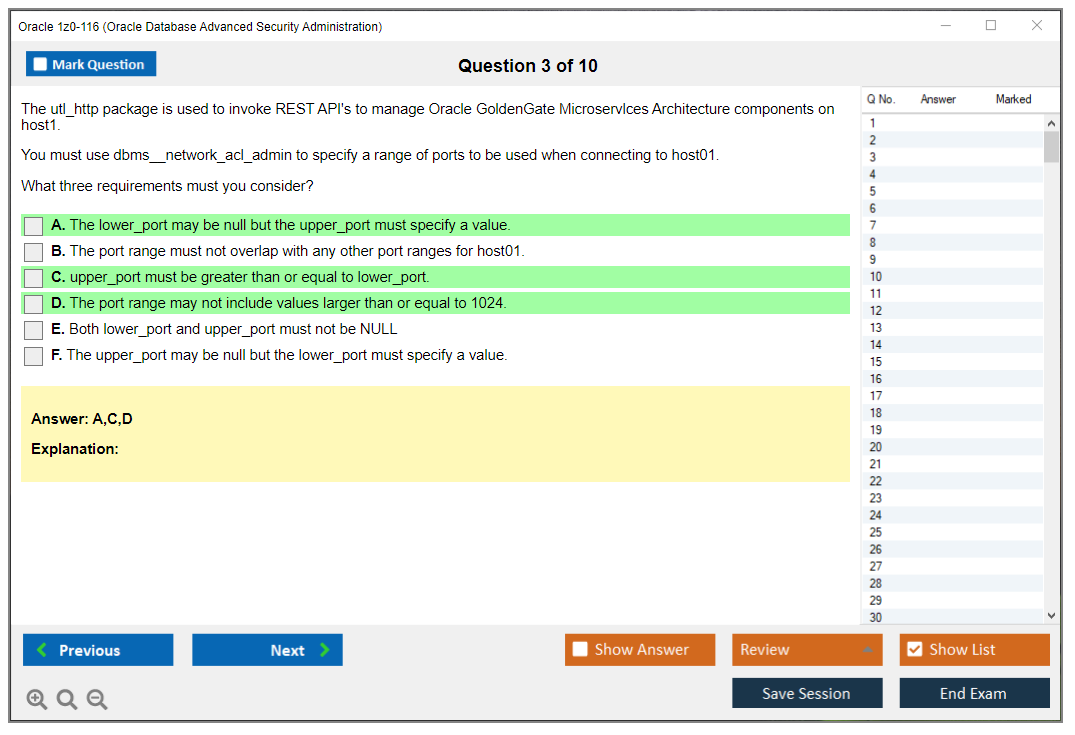Check answer option A about lower_port null
The width and height of the screenshot is (1075, 735).
tap(32, 225)
